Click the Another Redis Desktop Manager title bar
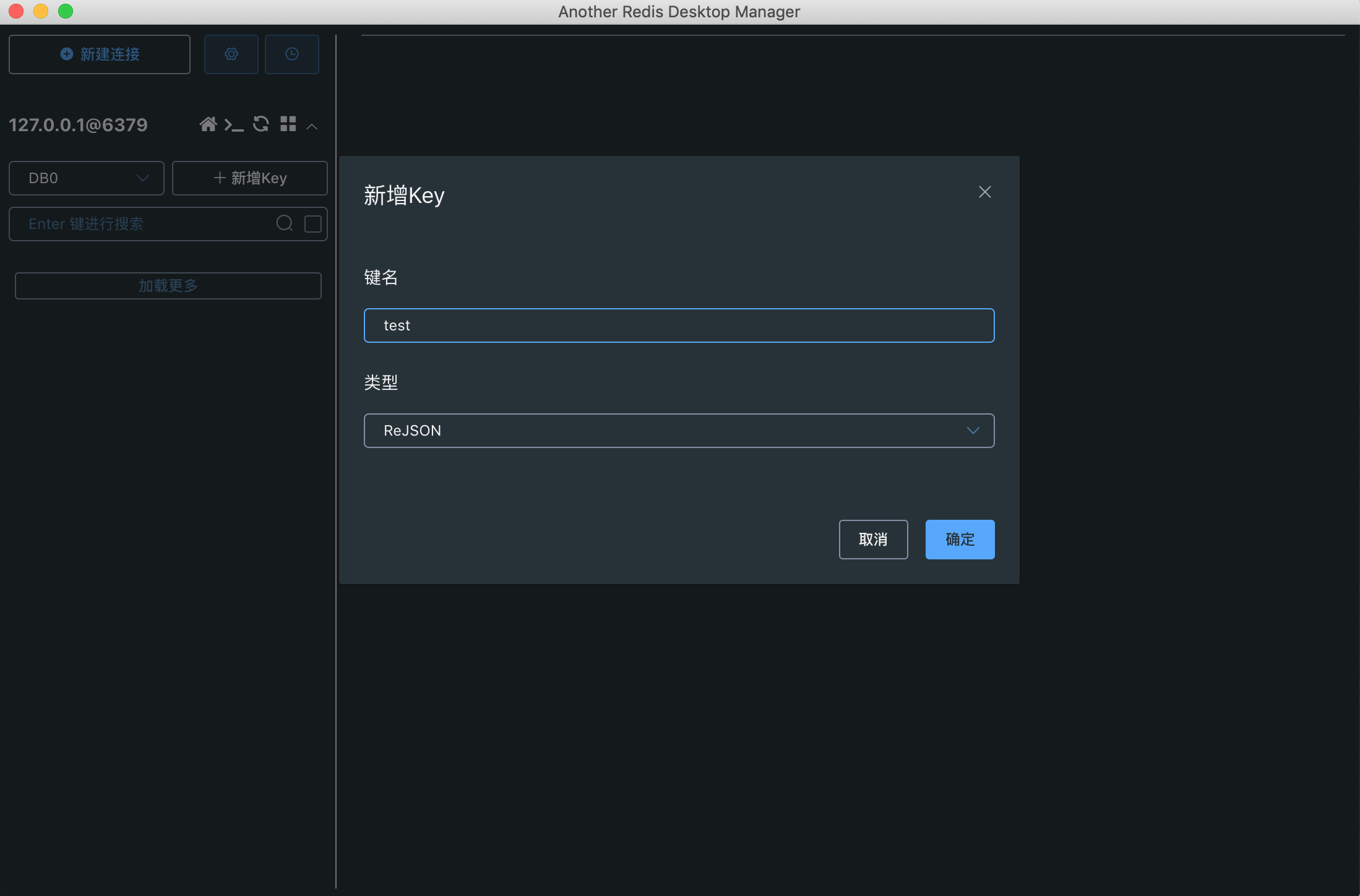 point(679,11)
